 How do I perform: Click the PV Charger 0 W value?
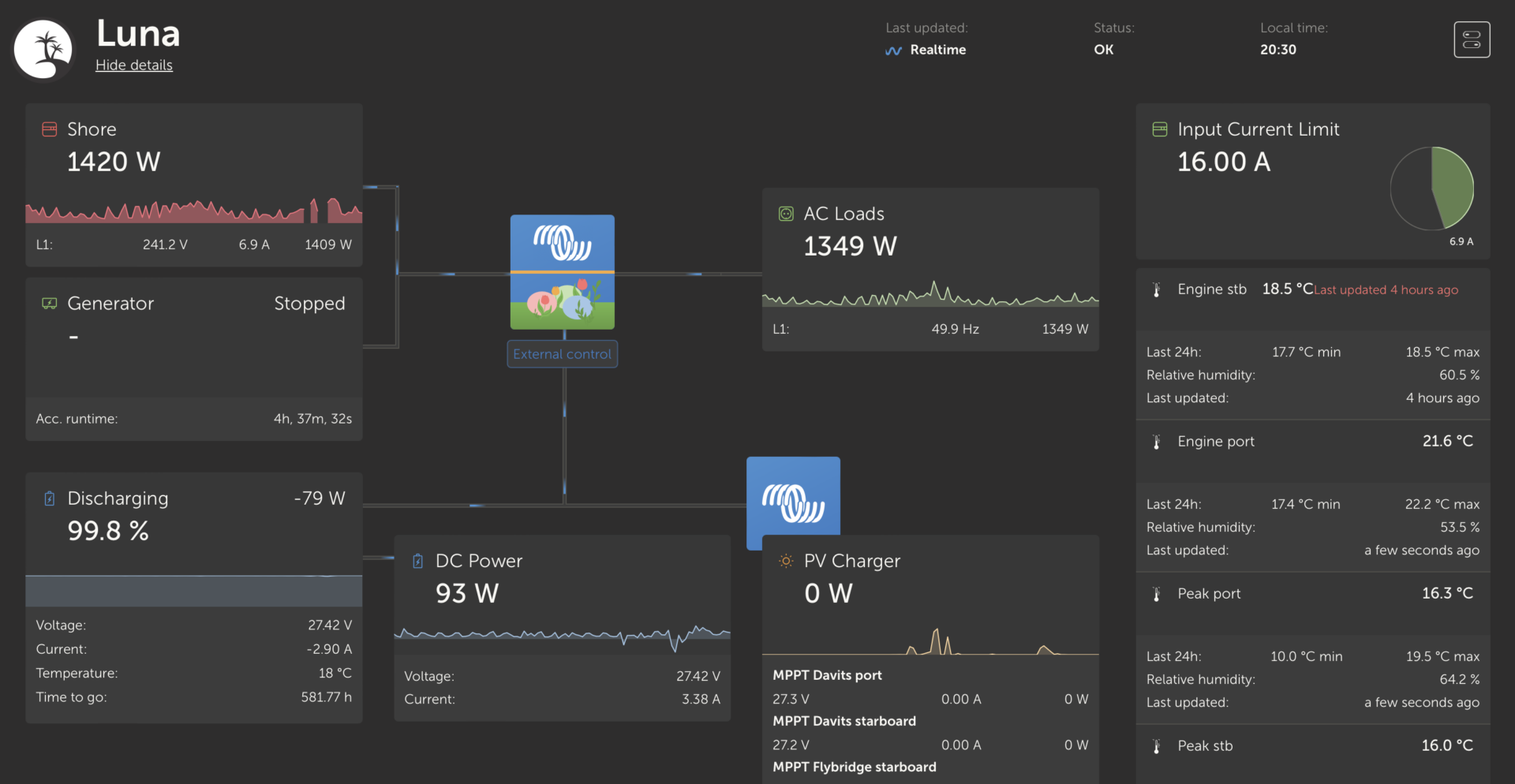[829, 593]
